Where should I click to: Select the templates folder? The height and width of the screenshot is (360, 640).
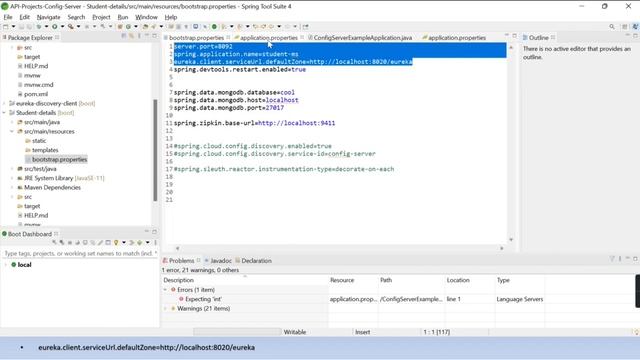point(45,150)
